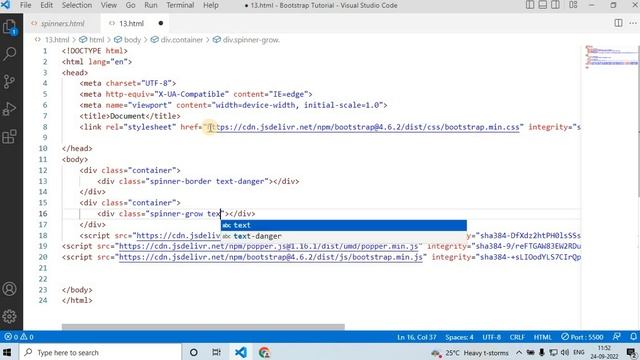Click the div.container breadcrumb
The width and height of the screenshot is (640, 360).
[x=182, y=40]
